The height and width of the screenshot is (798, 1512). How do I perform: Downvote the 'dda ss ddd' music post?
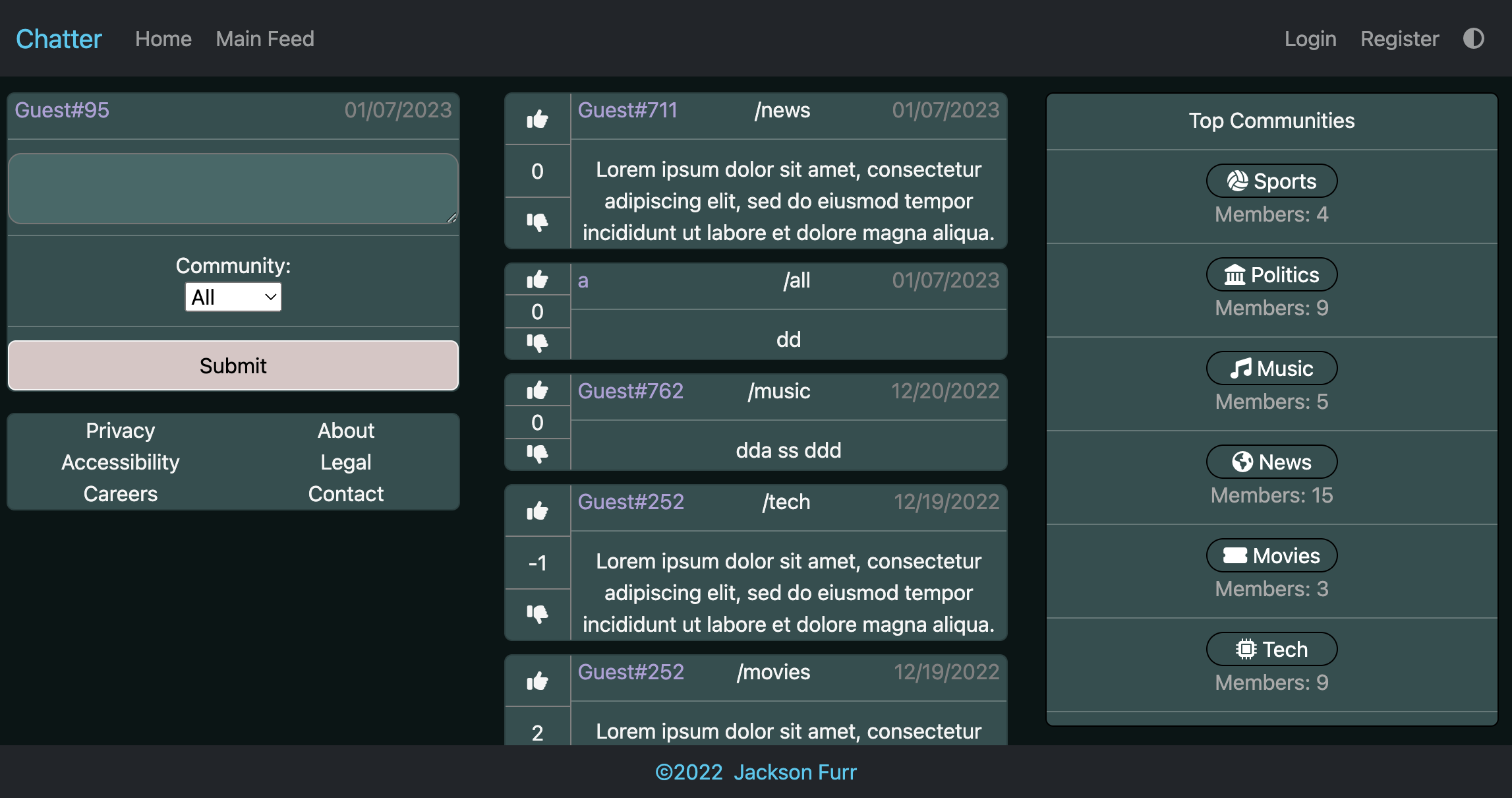(537, 453)
